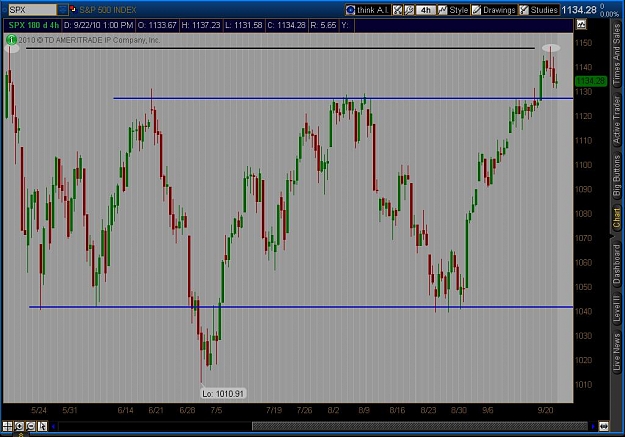Image resolution: width=625 pixels, height=437 pixels.
Task: Click the O: 1133.67 open value
Action: (157, 25)
